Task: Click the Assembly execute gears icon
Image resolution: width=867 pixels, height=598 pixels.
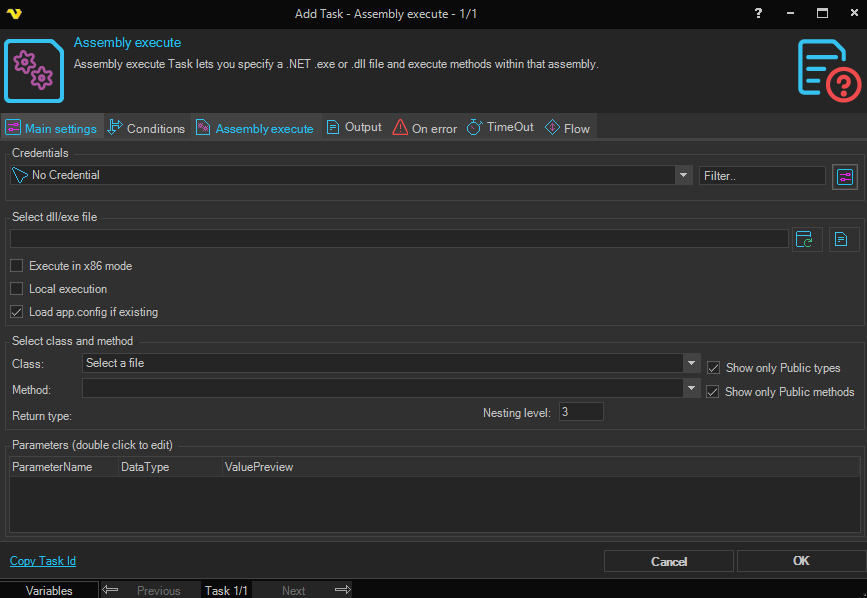Action: pyautogui.click(x=34, y=69)
